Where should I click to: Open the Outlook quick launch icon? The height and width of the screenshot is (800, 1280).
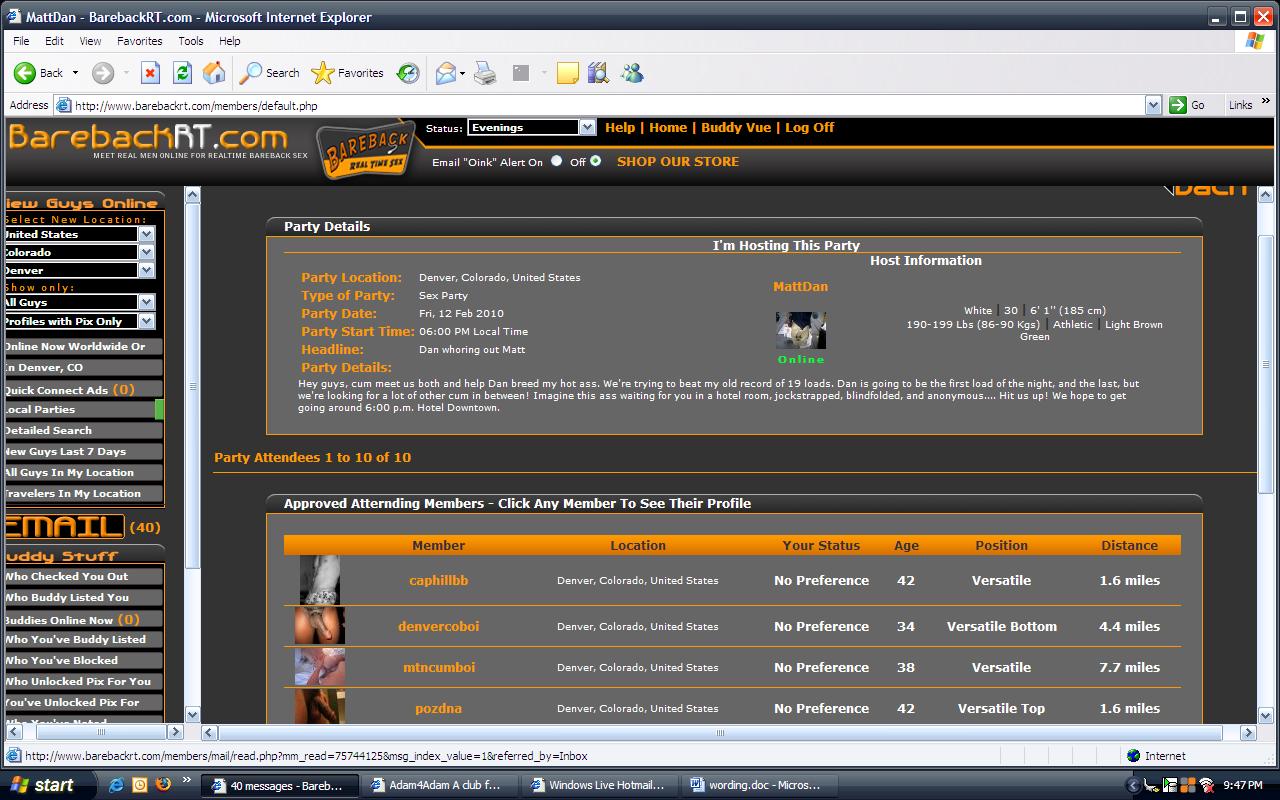coord(140,785)
